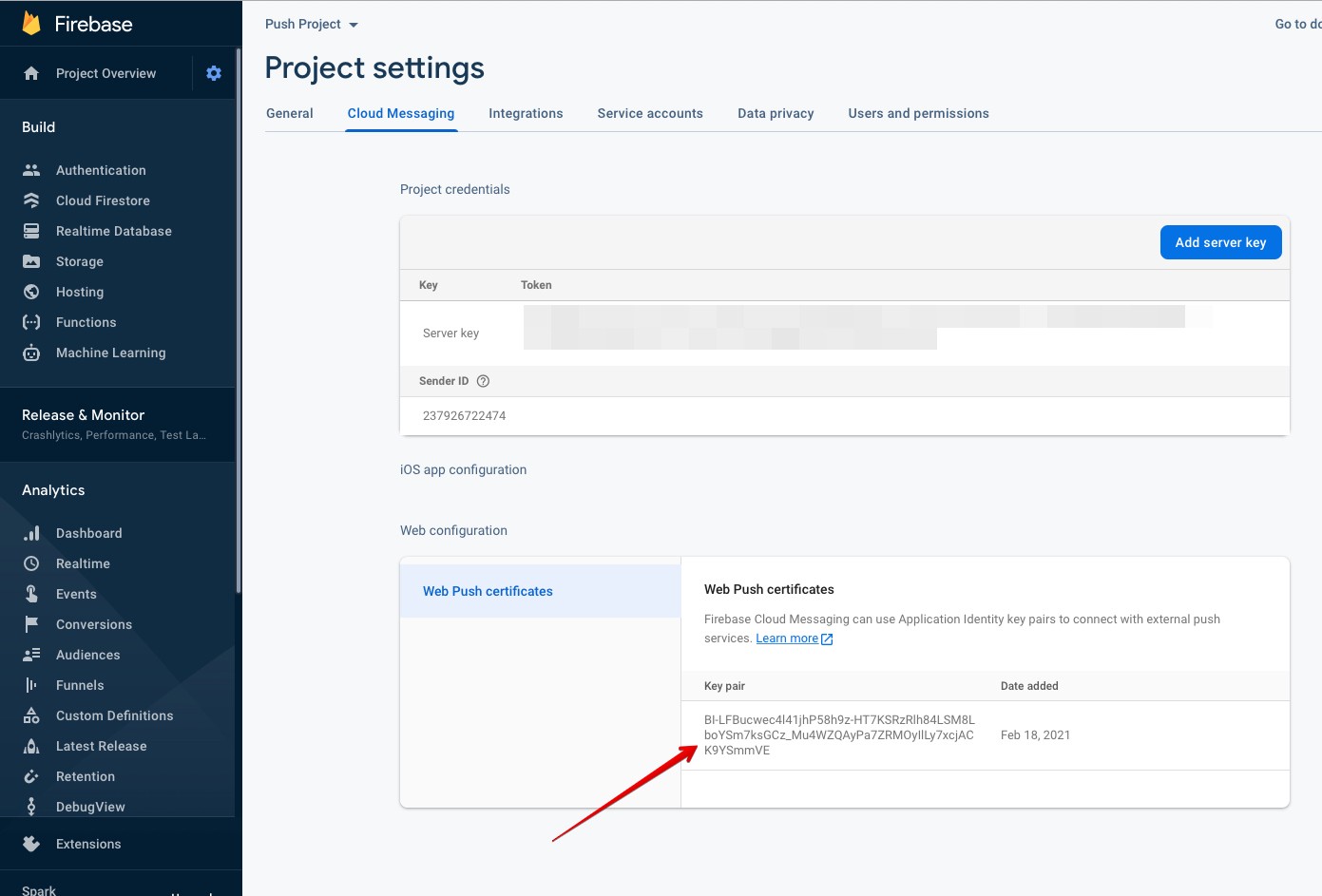1322x896 pixels.
Task: Open the Integrations tab
Action: (x=526, y=113)
